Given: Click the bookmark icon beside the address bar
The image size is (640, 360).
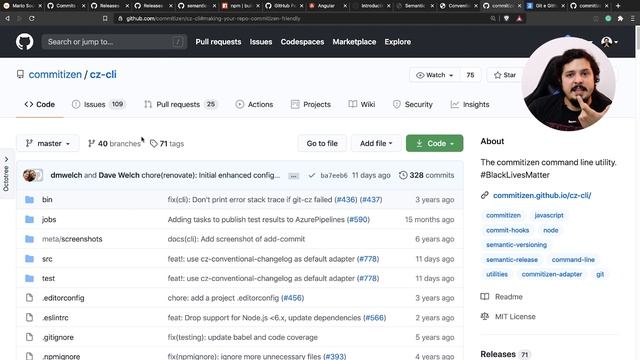Looking at the screenshot, I should point(105,18).
